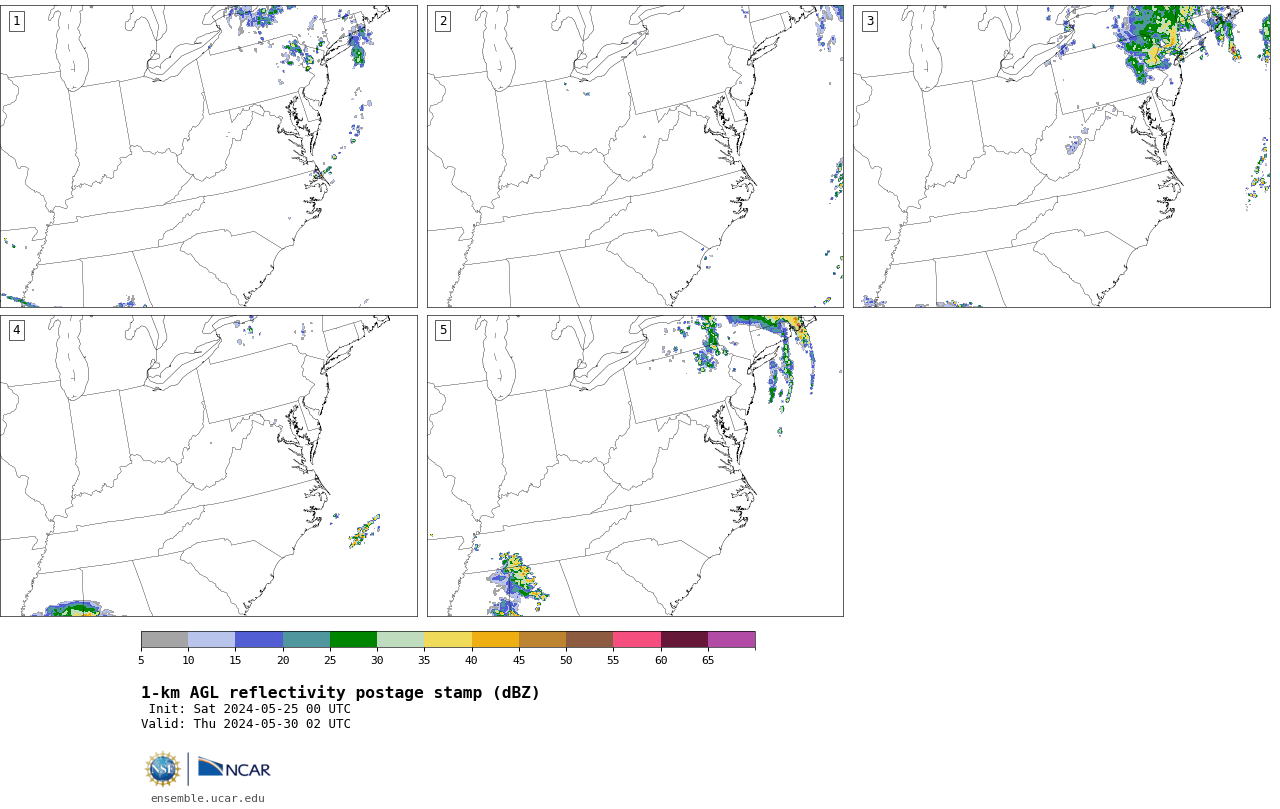Click the colorbar tick label 25
Viewport: 1280px width, 809px height.
click(x=330, y=660)
